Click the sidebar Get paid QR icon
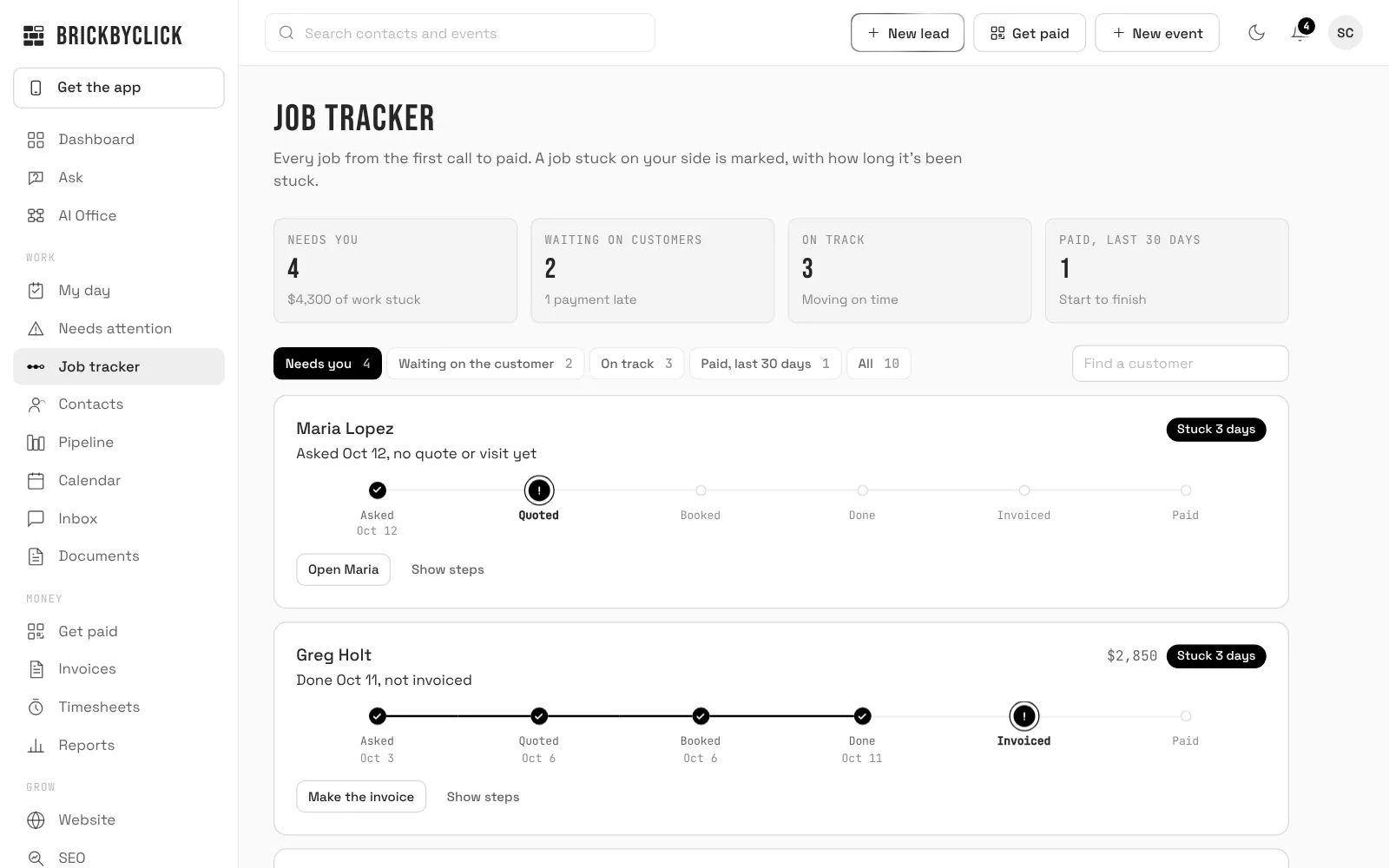Screen dimensions: 1389x868 point(36,632)
